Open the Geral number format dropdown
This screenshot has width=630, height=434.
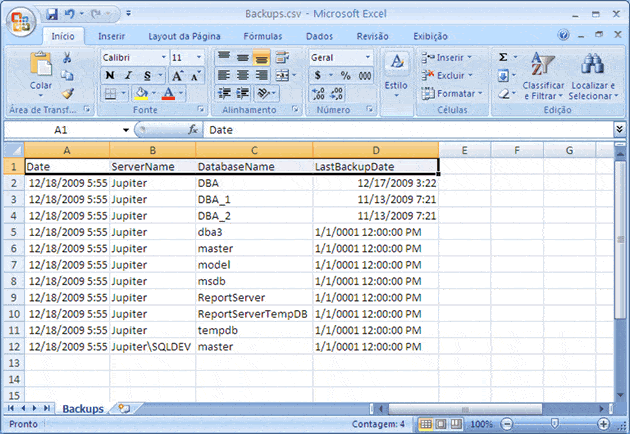tap(368, 57)
